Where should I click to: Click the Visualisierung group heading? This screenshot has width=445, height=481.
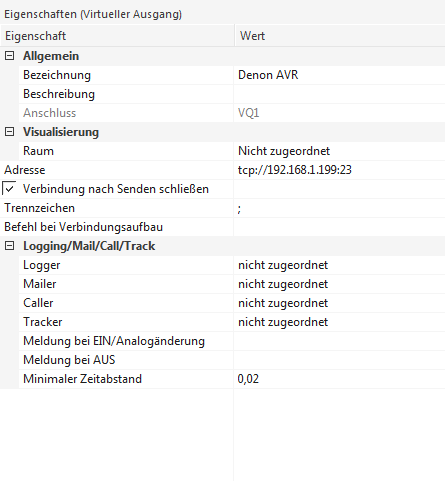pos(61,132)
